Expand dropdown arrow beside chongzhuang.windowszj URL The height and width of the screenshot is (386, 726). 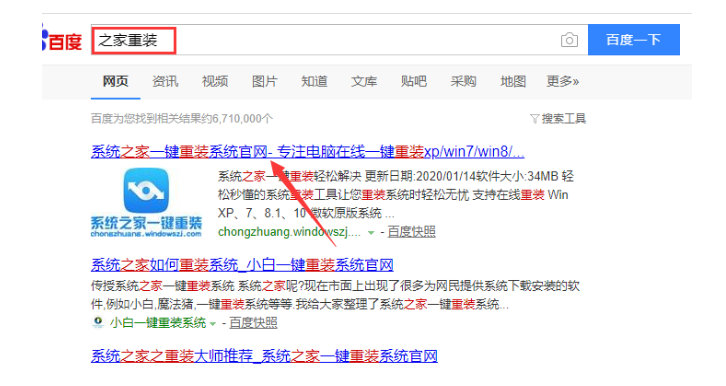[x=371, y=233]
